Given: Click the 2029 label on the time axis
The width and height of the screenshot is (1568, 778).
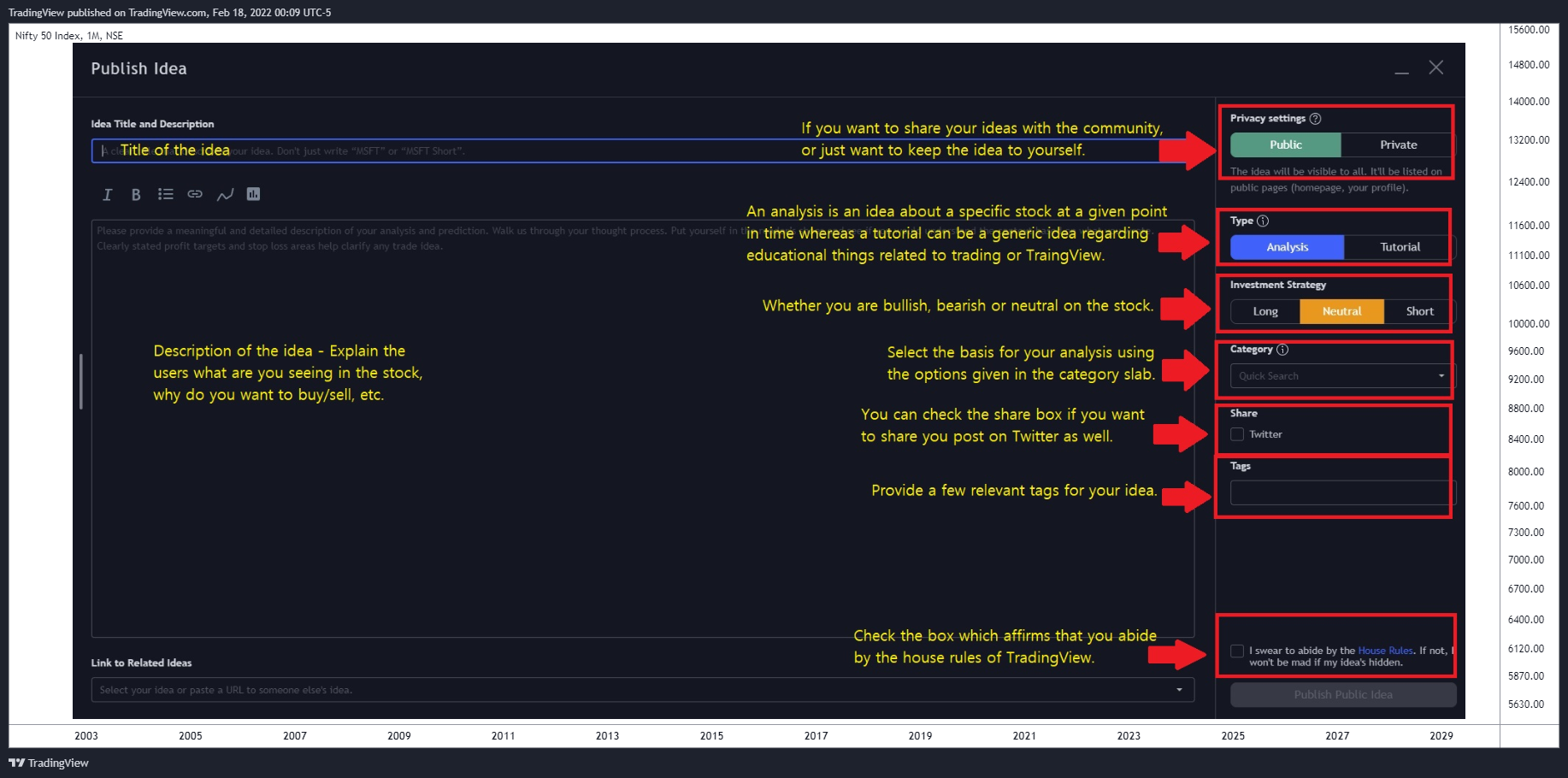Looking at the screenshot, I should tap(1441, 736).
